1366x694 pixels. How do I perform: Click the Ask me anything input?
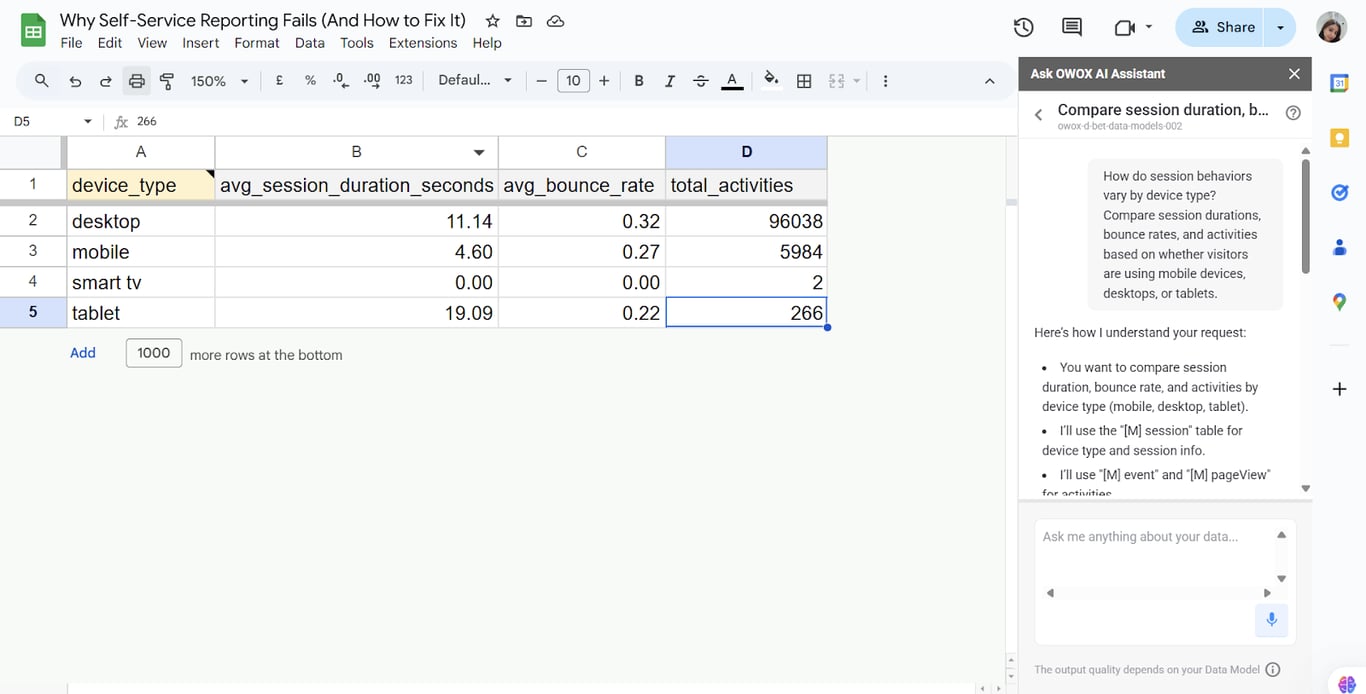point(1155,537)
